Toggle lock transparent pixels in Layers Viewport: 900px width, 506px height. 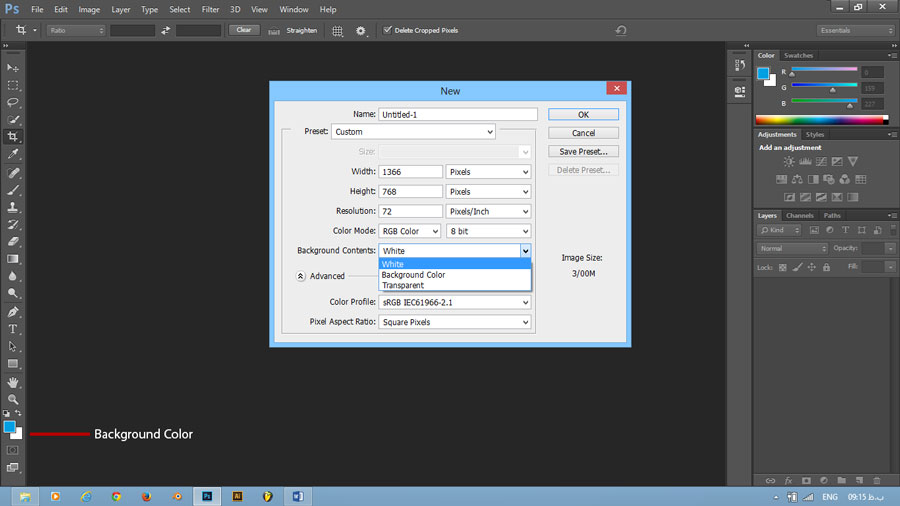coord(782,267)
